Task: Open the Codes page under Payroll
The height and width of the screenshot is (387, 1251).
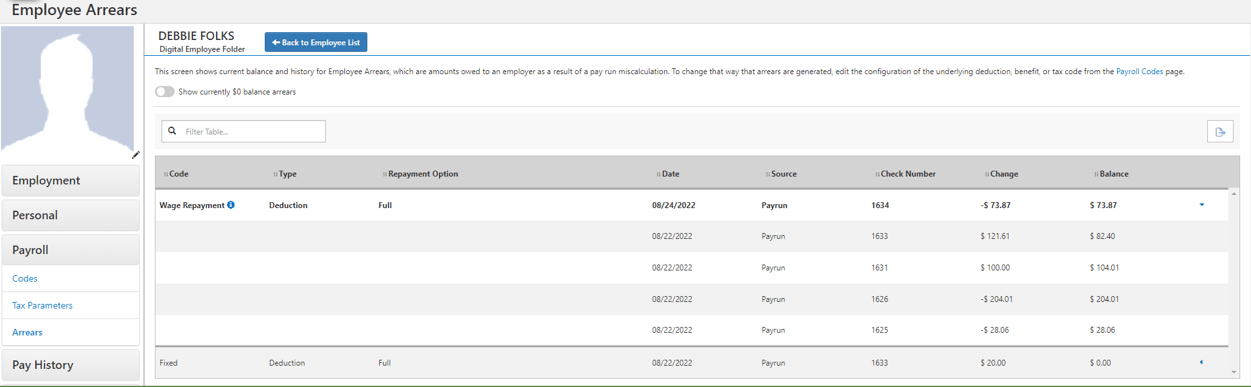Action: coord(25,279)
